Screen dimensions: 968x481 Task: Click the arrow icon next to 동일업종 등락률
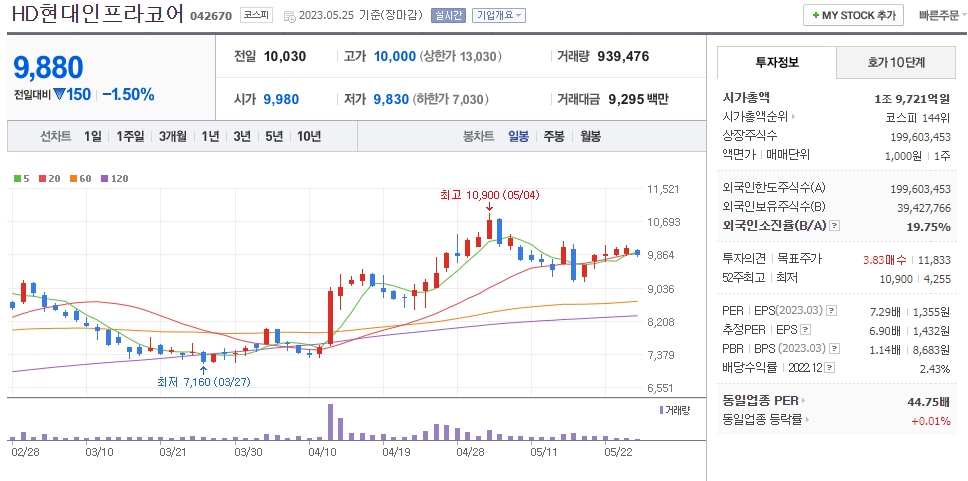pyautogui.click(x=807, y=420)
